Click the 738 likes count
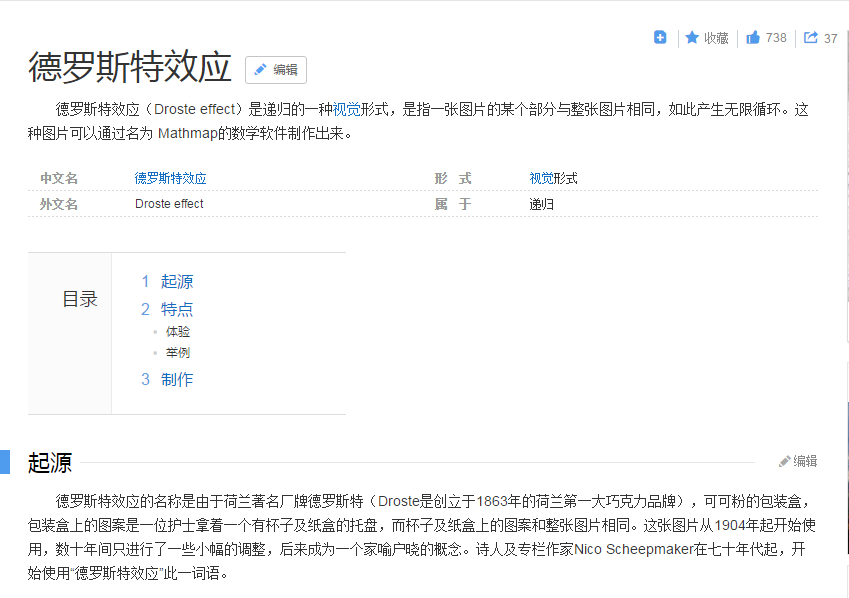849x598 pixels. [776, 38]
